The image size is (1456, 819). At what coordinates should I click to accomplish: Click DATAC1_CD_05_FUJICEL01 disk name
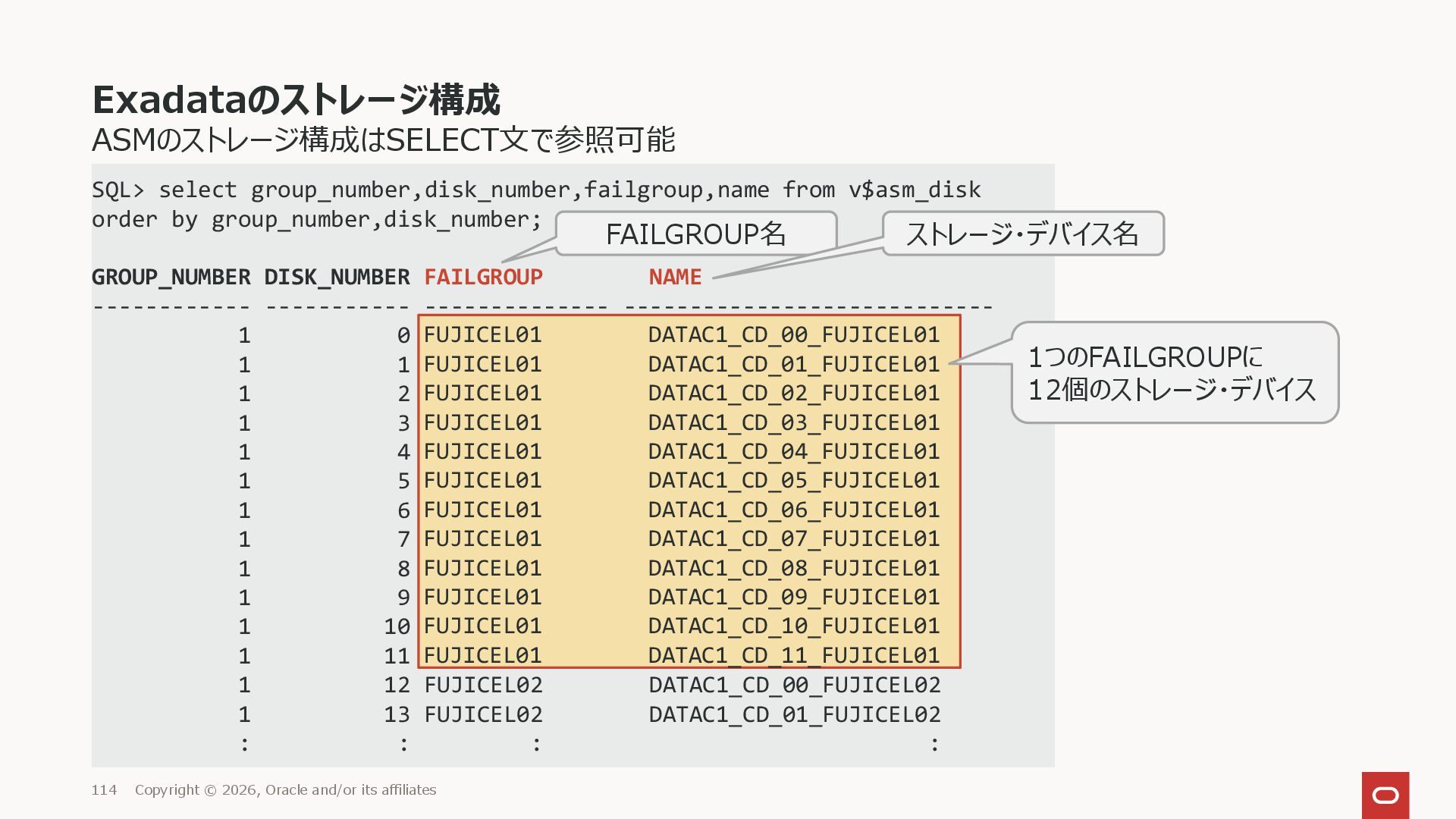[793, 480]
